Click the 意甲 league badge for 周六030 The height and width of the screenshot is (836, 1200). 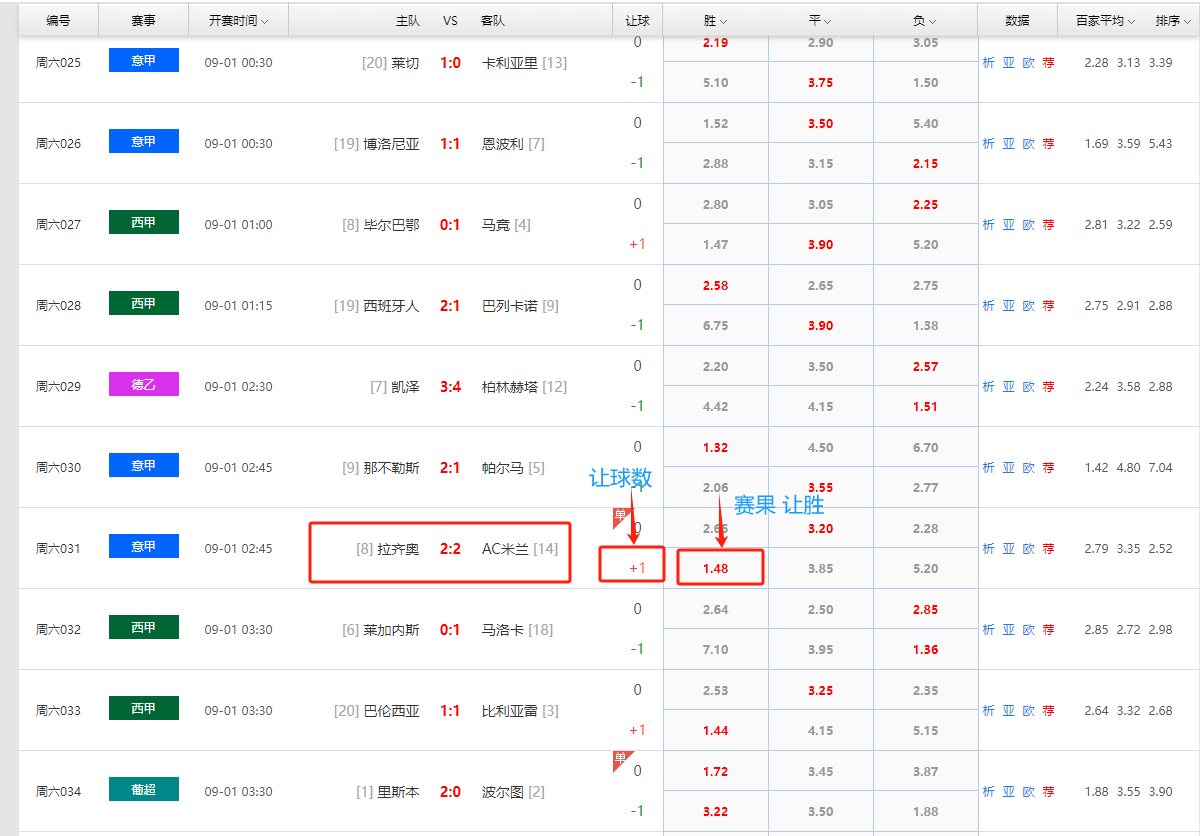point(143,465)
